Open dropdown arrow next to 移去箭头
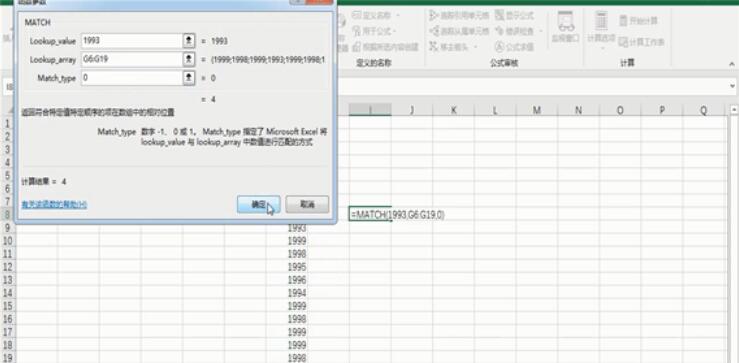This screenshot has width=739, height=363. (x=476, y=47)
